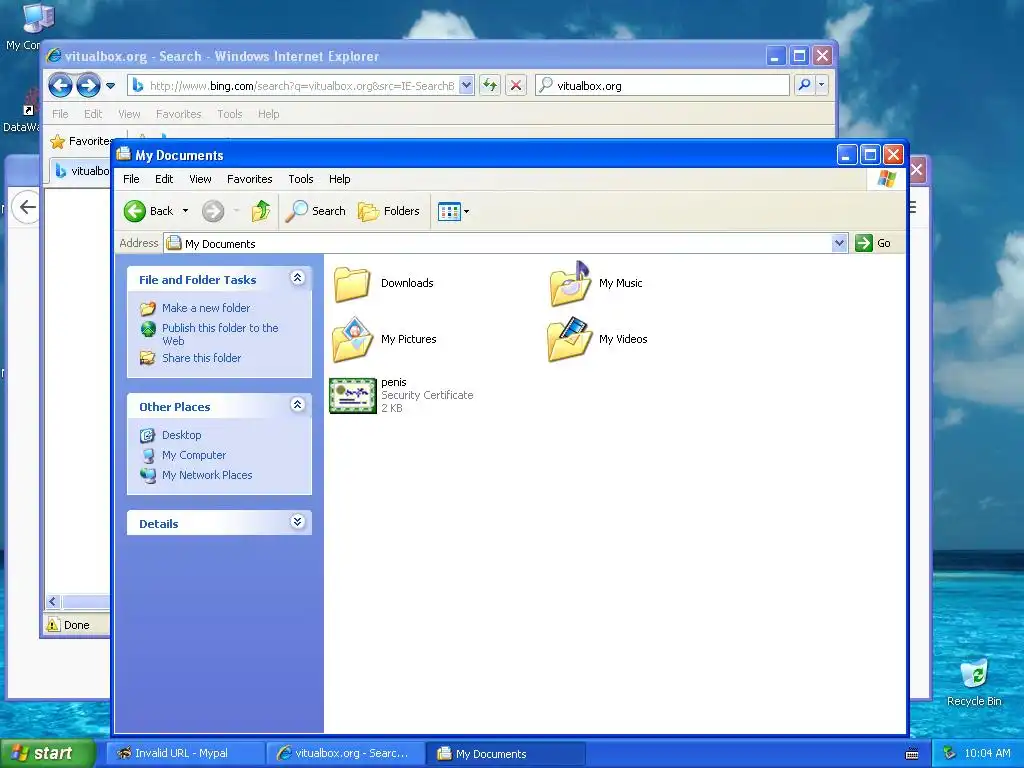Open IE recent pages dropdown arrow
The height and width of the screenshot is (768, 1024).
click(110, 86)
